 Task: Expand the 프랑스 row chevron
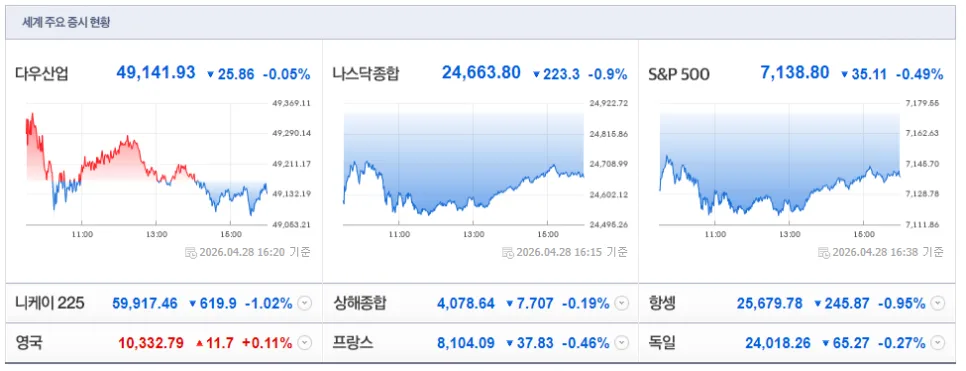[622, 343]
